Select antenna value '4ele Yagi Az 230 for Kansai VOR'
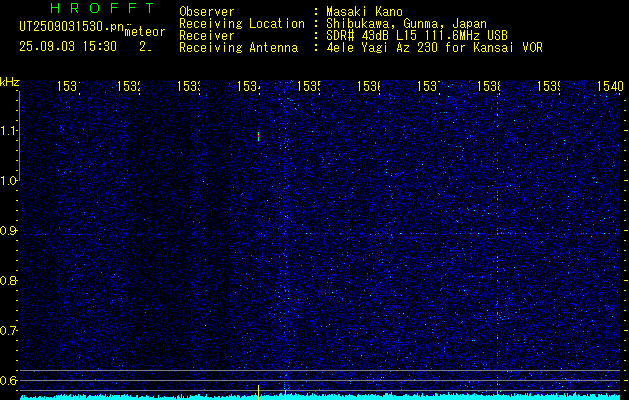This screenshot has height=400, width=629. pyautogui.click(x=434, y=48)
